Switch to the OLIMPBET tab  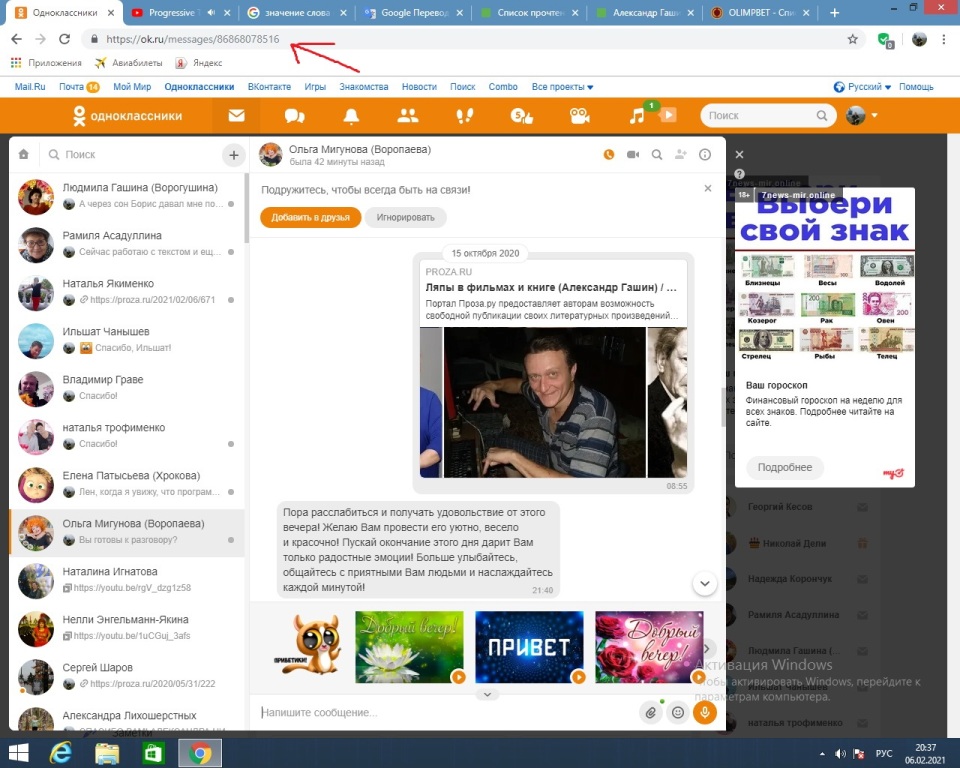[x=761, y=12]
